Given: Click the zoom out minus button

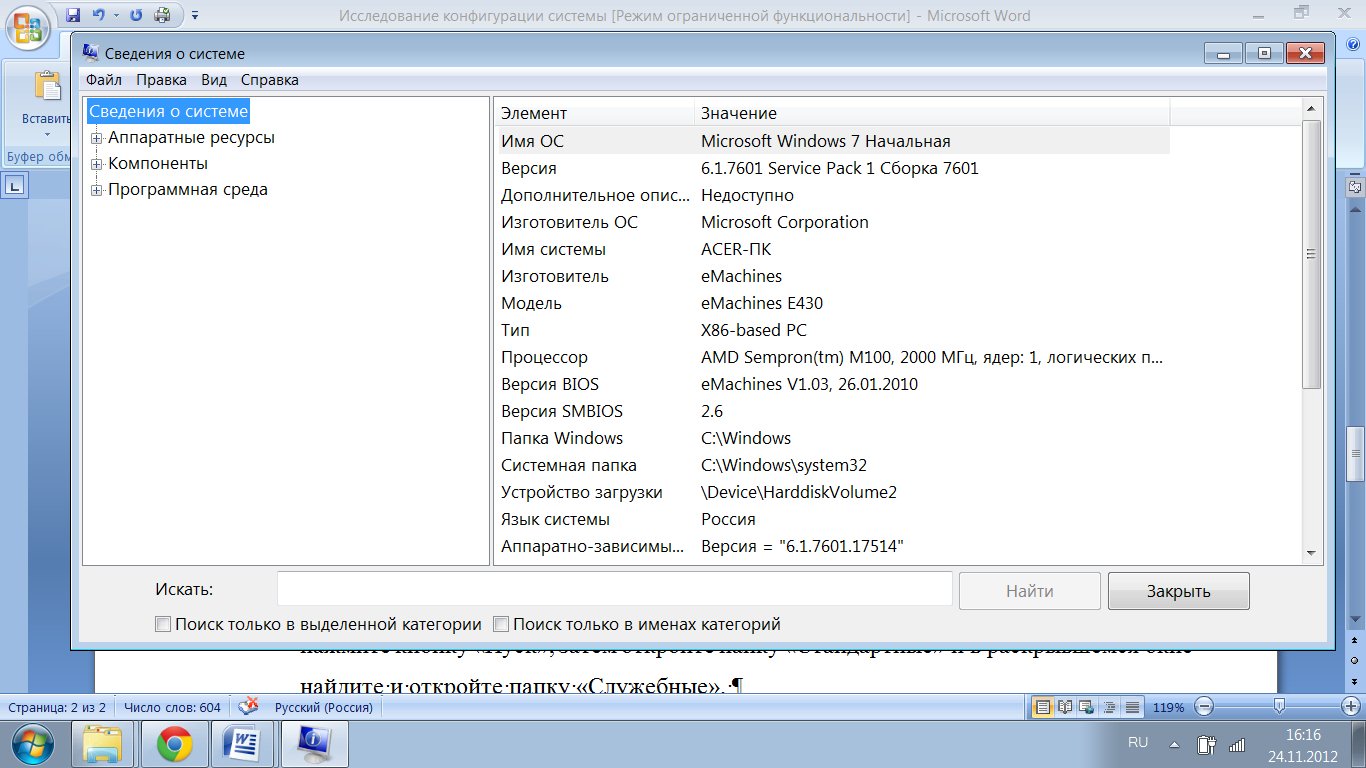Looking at the screenshot, I should (1205, 707).
